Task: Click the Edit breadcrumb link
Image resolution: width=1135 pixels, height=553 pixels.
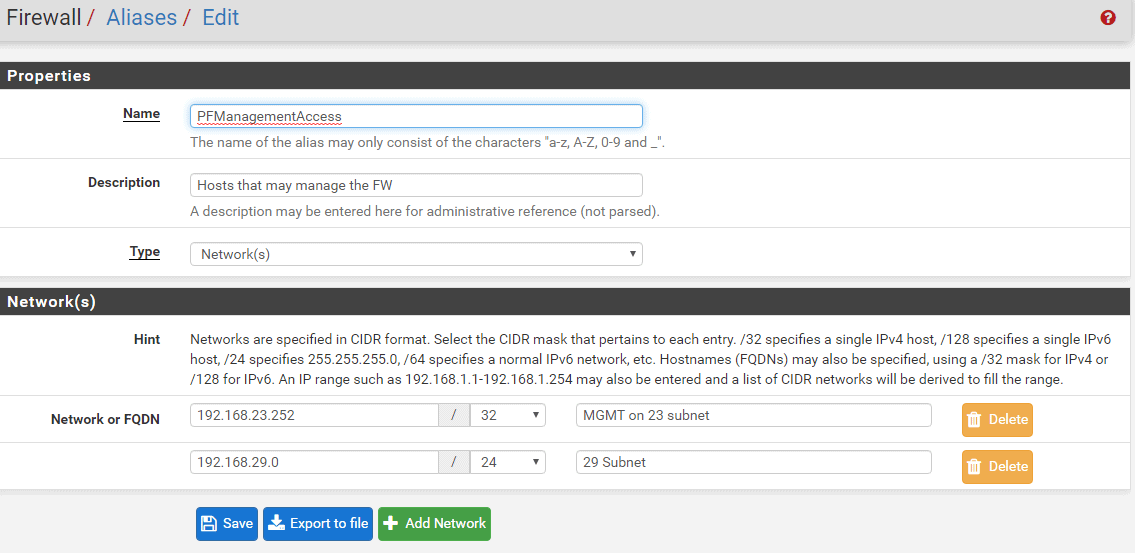Action: coord(221,17)
